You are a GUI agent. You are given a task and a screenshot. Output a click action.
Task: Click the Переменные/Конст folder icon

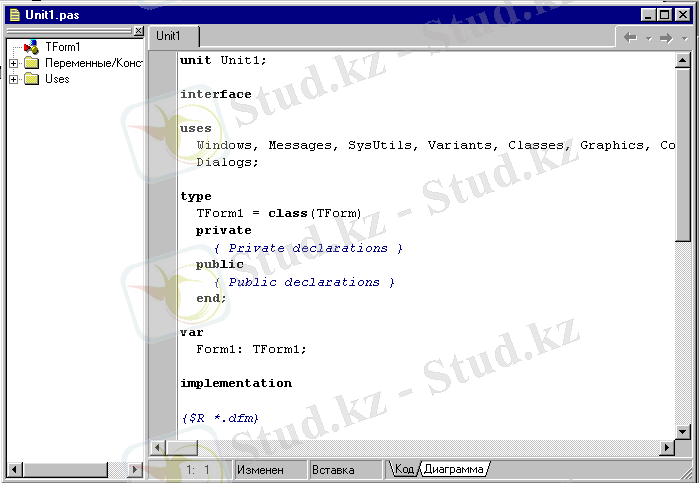point(32,63)
